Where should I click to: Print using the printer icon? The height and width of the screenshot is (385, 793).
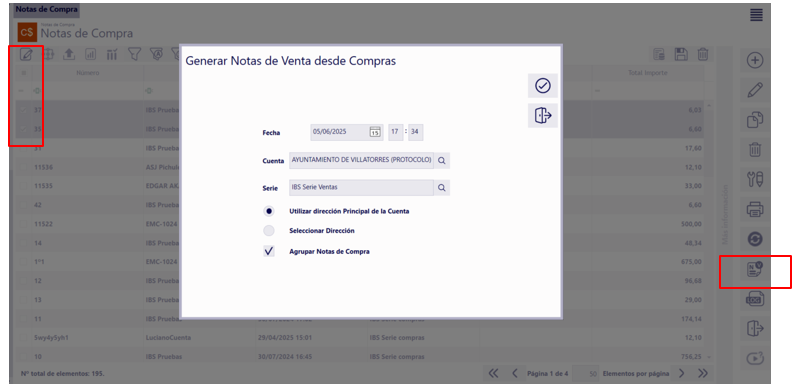point(755,209)
